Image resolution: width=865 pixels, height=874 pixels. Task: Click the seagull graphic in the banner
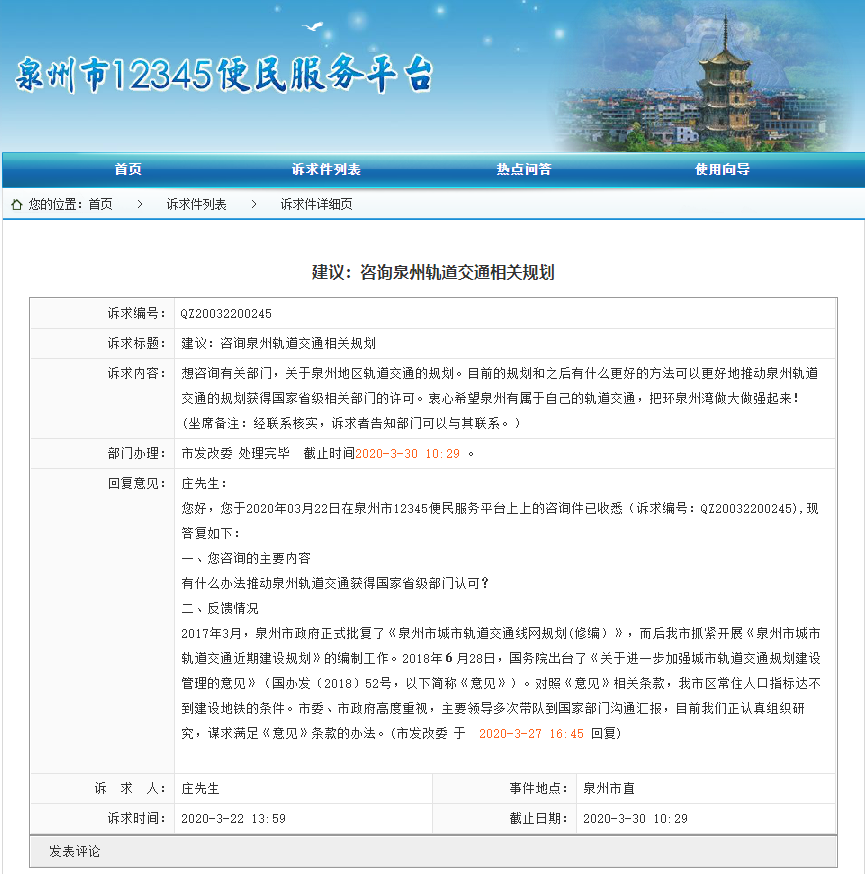point(313,27)
